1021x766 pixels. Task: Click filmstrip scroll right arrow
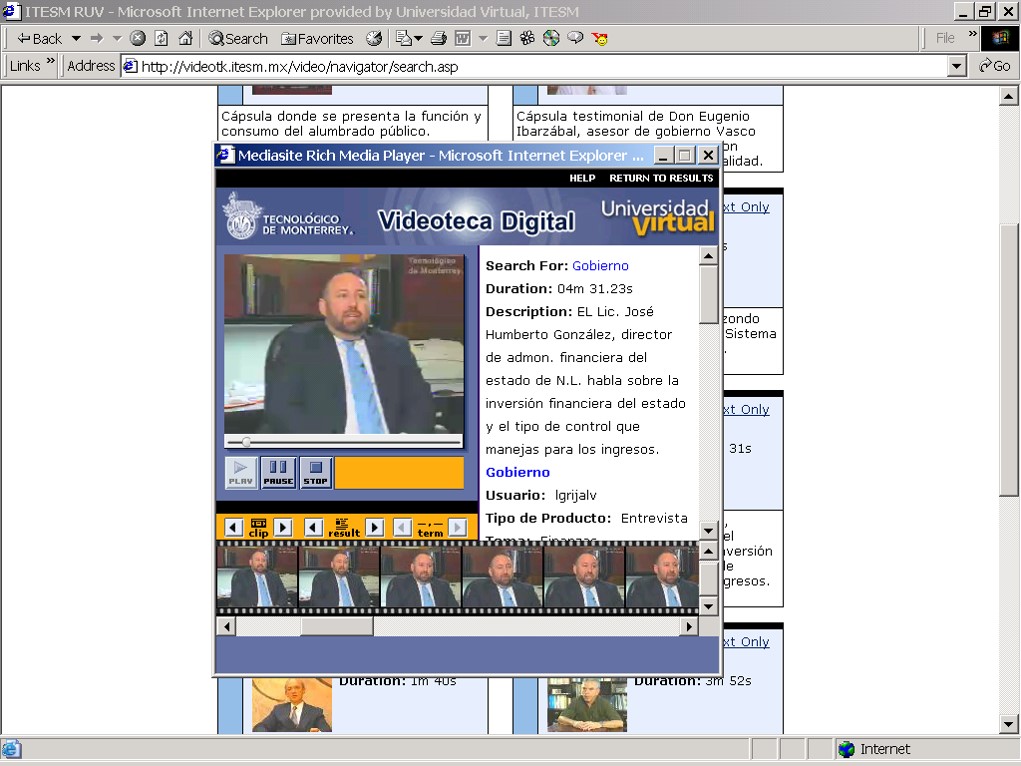pos(689,627)
